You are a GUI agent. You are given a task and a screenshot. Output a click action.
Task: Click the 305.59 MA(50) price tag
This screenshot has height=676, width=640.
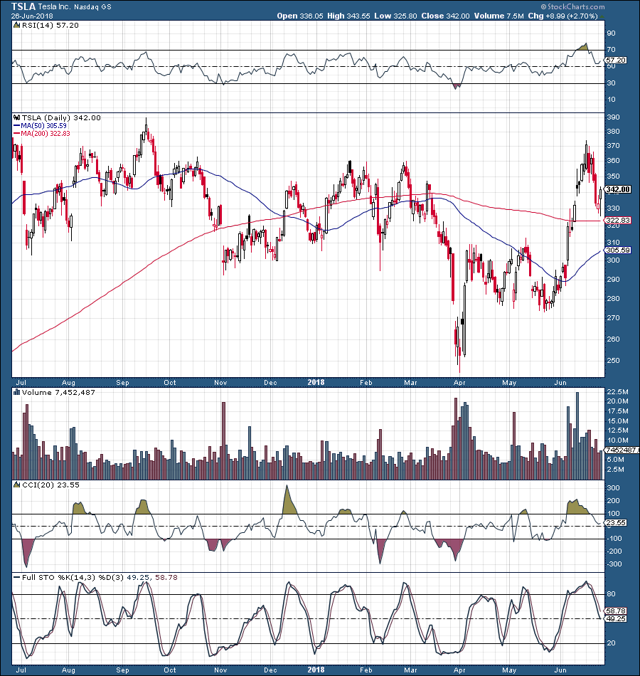coord(618,250)
